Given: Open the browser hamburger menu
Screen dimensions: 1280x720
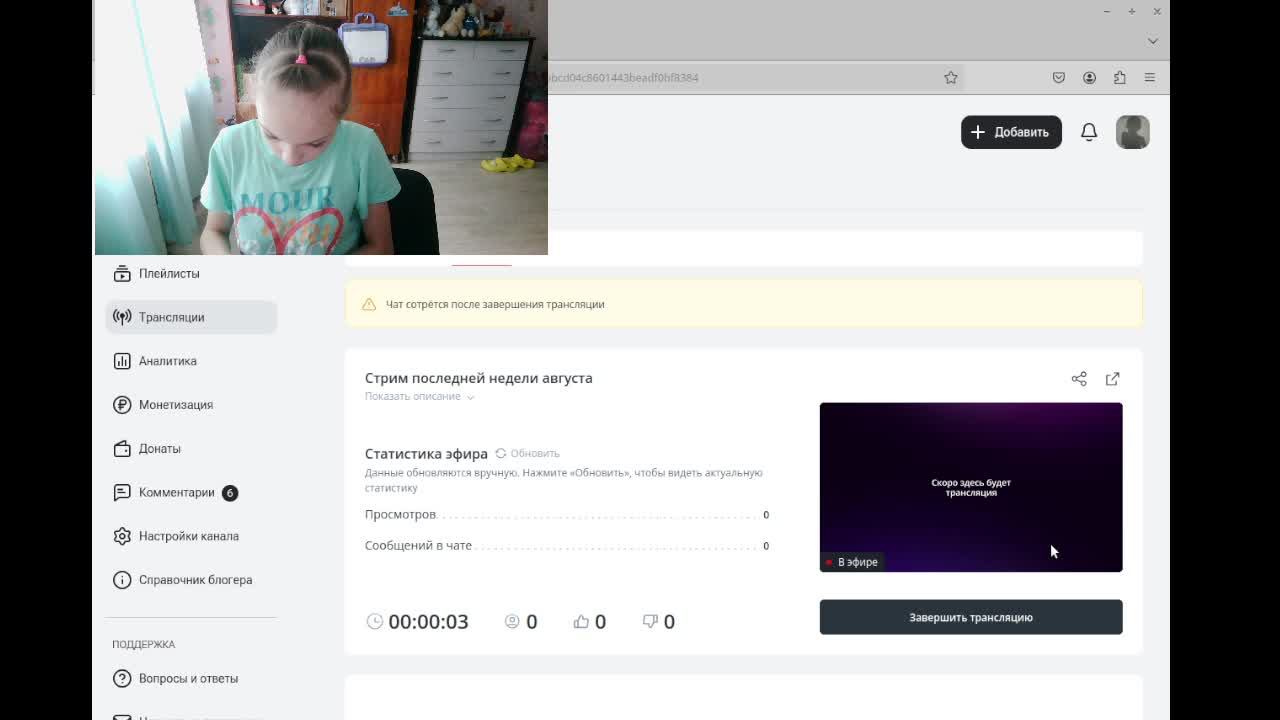Looking at the screenshot, I should 1150,77.
